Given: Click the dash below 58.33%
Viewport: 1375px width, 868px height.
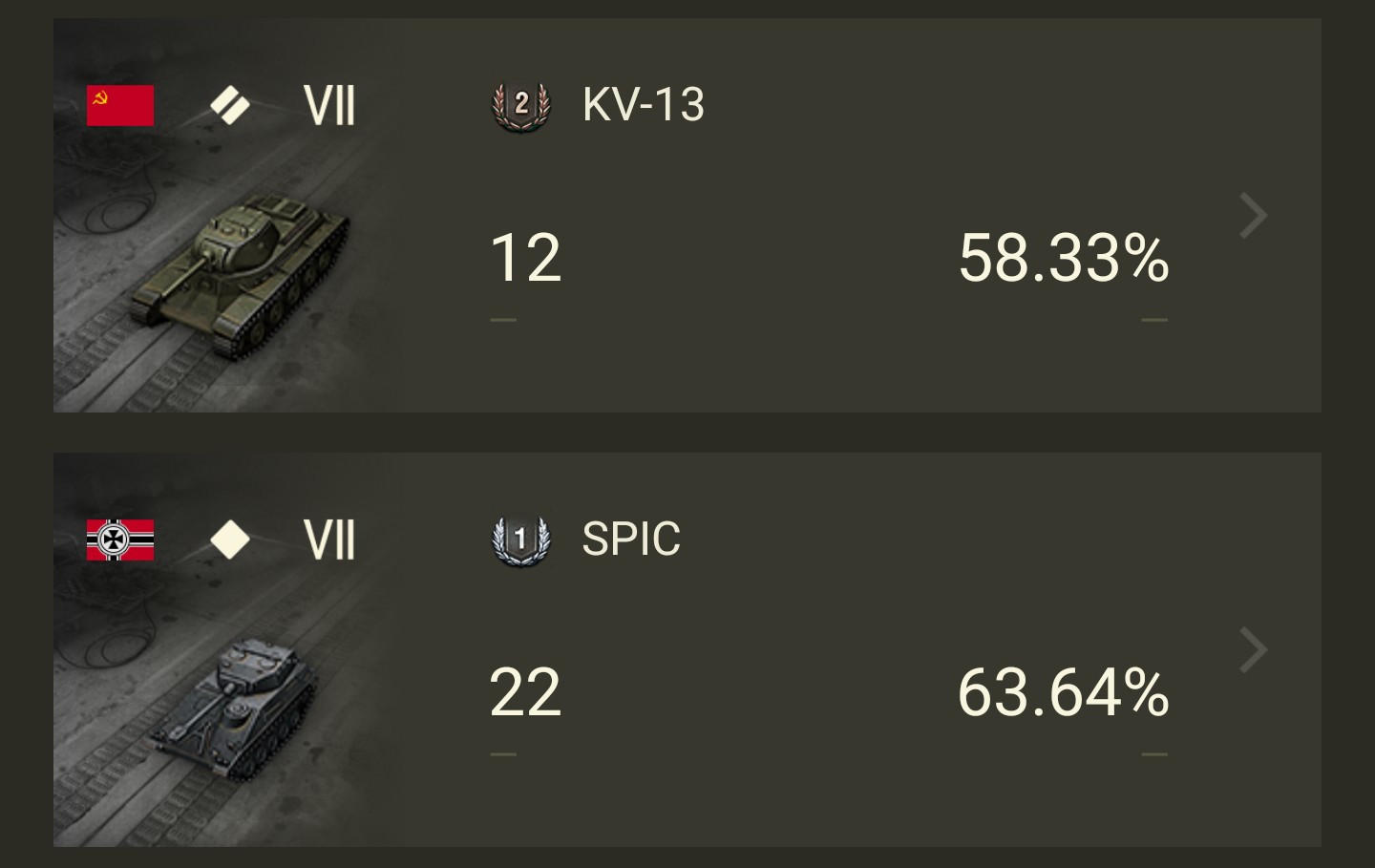Looking at the screenshot, I should 1154,320.
